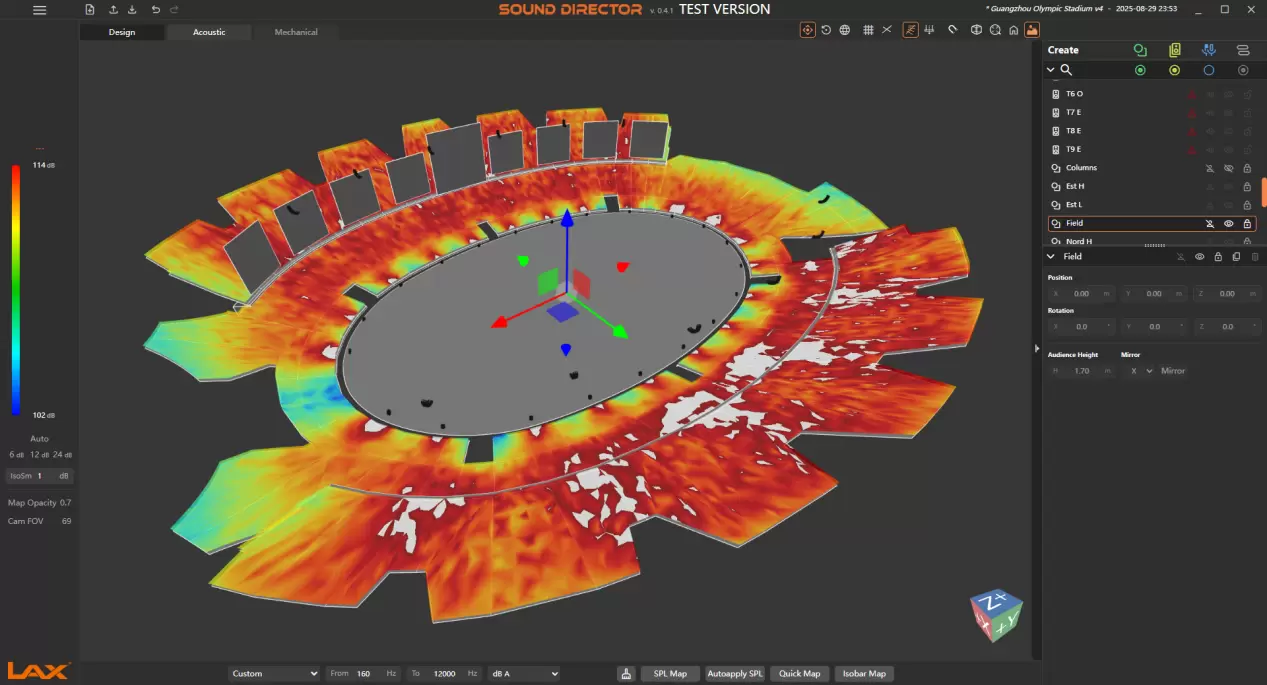1267x685 pixels.
Task: Click the undo arrow icon
Action: 155,10
